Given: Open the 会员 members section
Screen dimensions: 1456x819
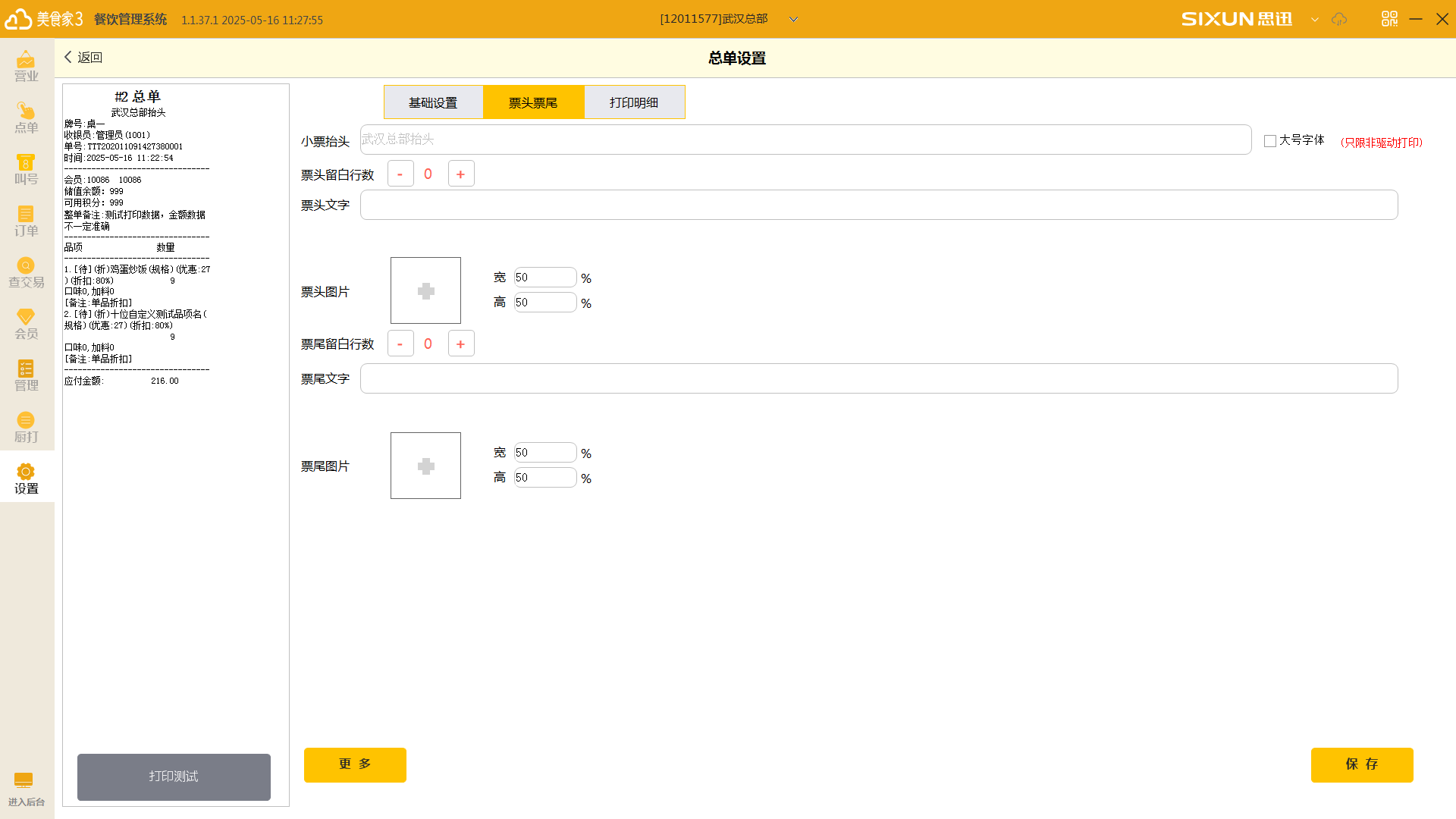Looking at the screenshot, I should tap(27, 325).
